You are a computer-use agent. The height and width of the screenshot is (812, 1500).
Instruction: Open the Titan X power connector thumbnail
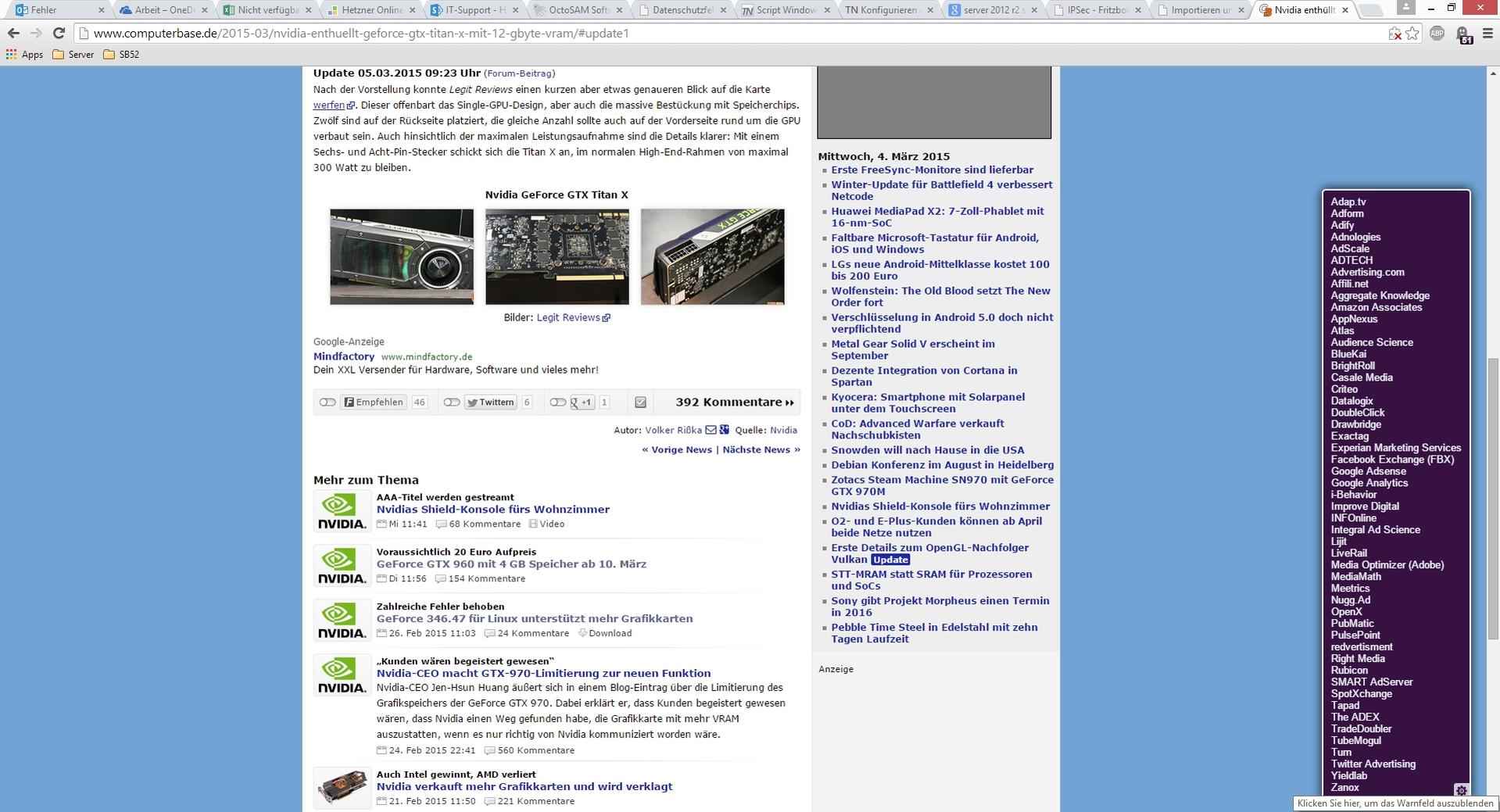pyautogui.click(x=712, y=256)
